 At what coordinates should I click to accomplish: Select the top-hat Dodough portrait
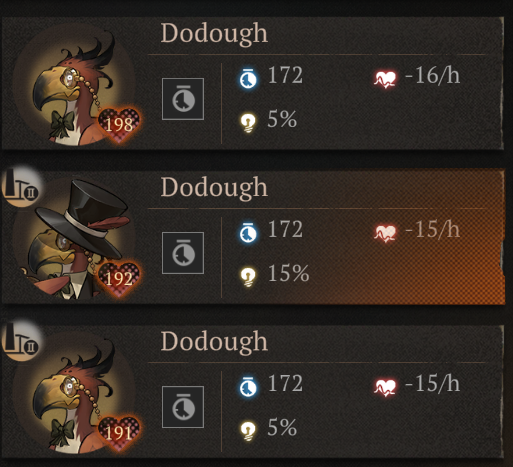tap(74, 239)
